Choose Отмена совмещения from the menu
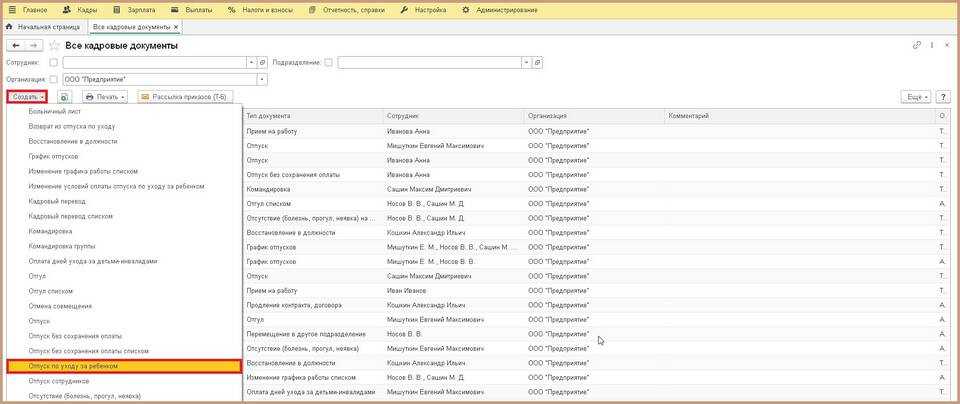Image resolution: width=960 pixels, height=404 pixels. click(124, 306)
